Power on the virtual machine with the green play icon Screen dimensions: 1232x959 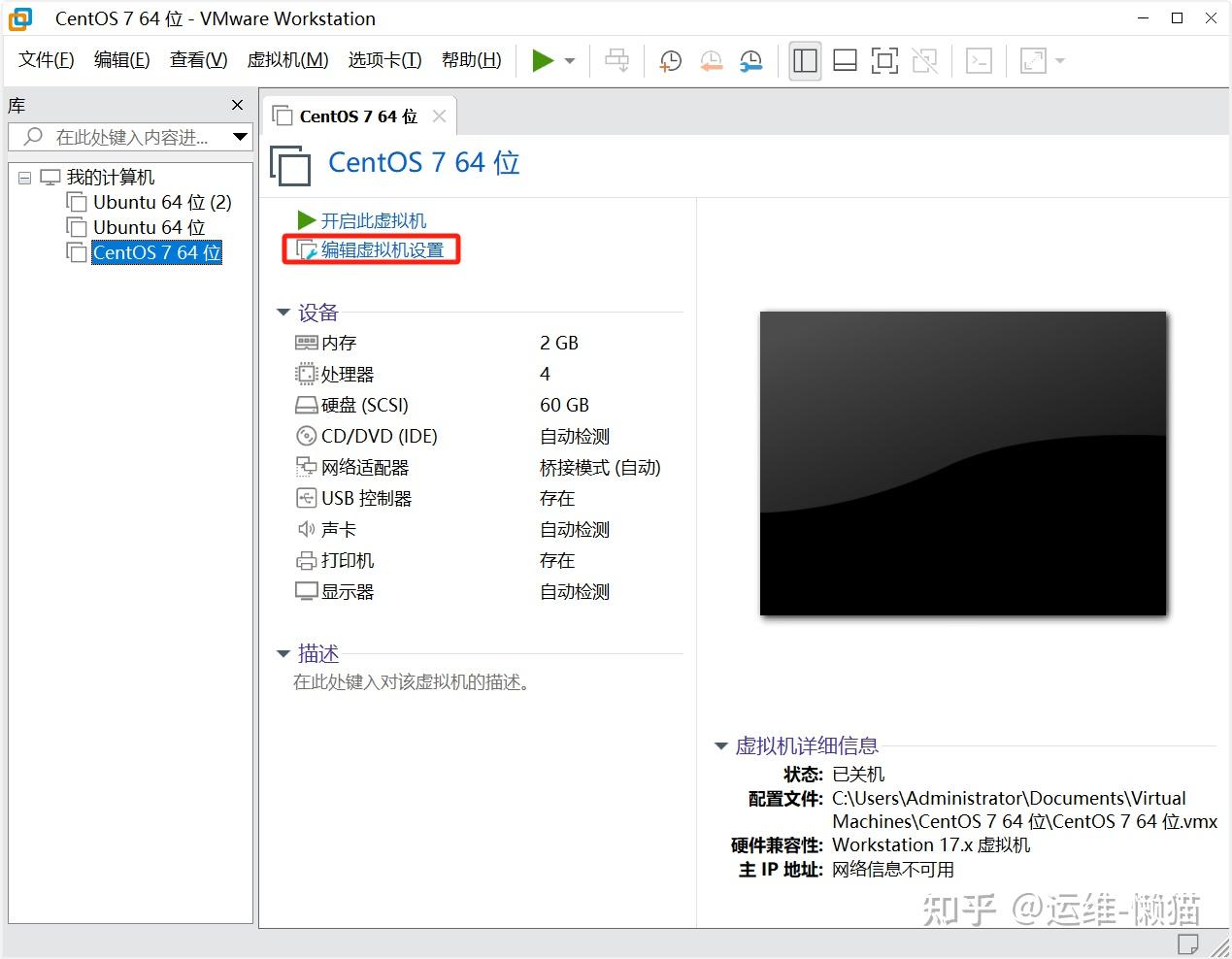543,60
